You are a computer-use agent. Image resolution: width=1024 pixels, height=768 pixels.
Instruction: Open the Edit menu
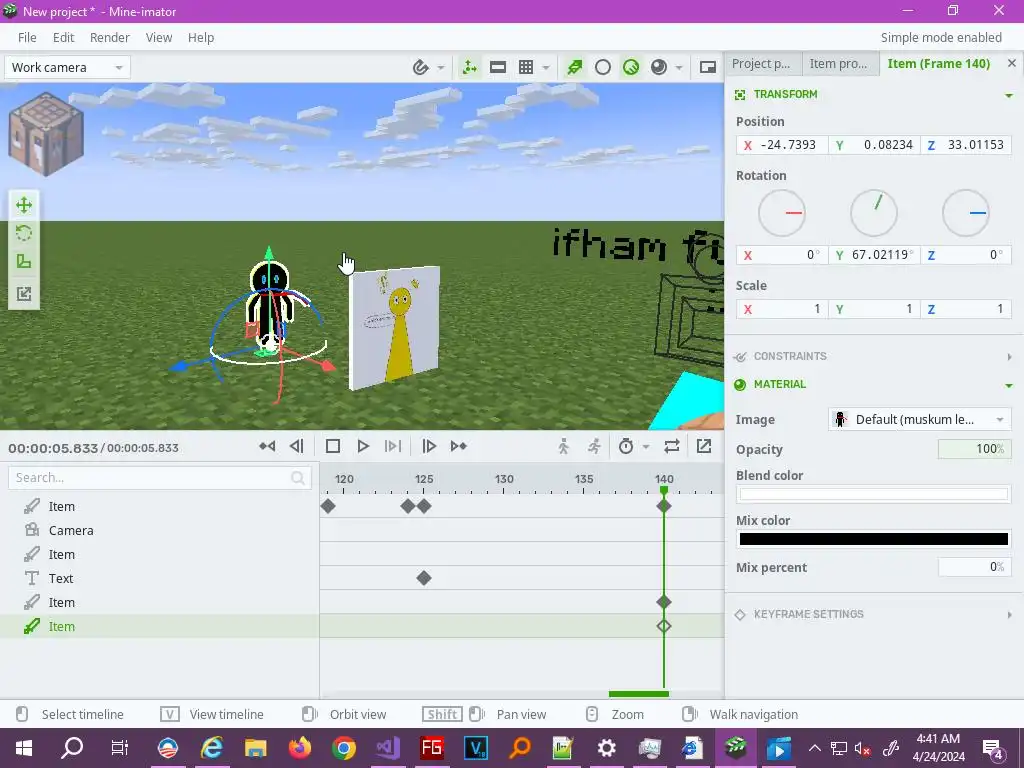(63, 37)
